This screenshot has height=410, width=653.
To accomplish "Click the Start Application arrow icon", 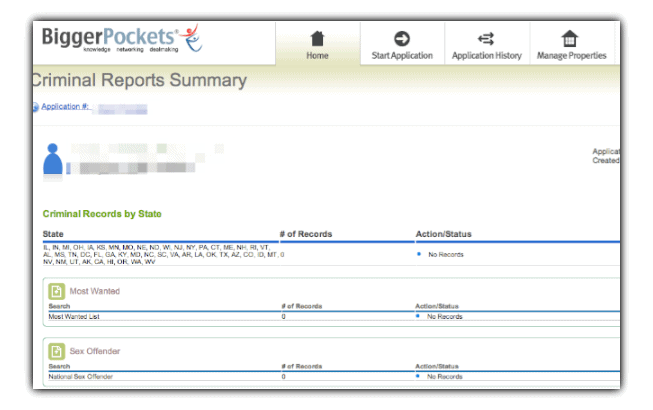I will click(402, 39).
